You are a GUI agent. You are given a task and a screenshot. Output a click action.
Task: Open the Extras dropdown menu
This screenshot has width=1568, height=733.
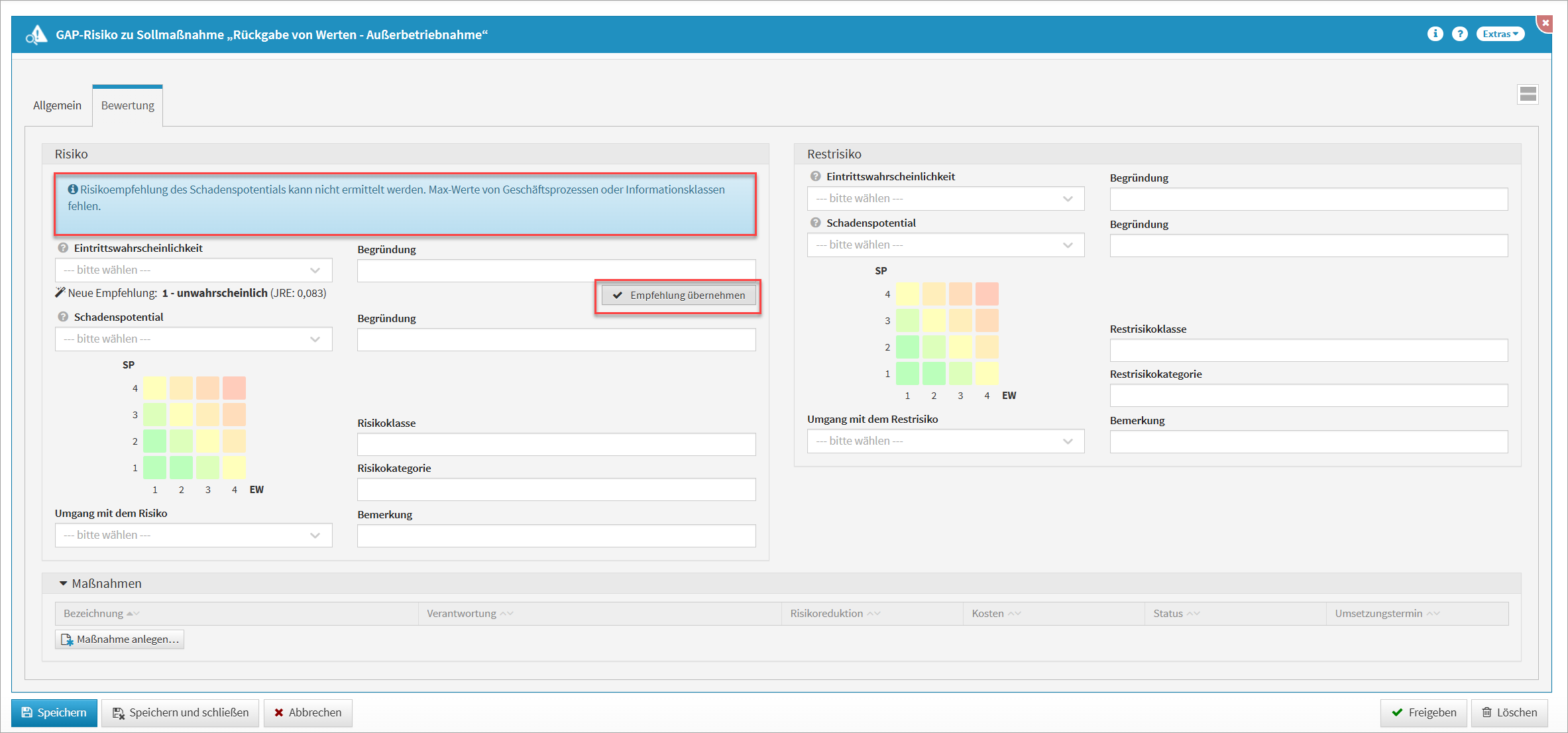click(x=1500, y=34)
